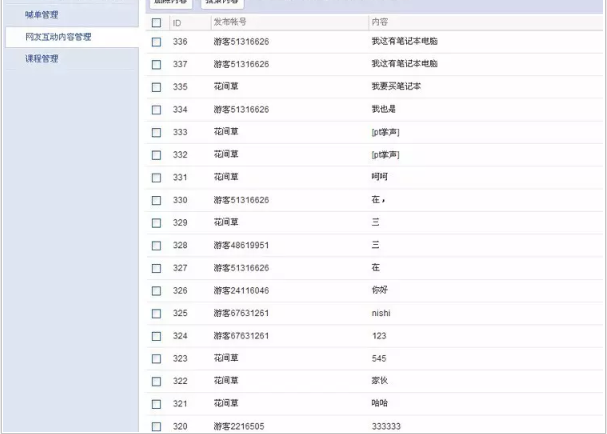The width and height of the screenshot is (607, 434).
Task: Click the ID cell 330
Action: [180, 200]
